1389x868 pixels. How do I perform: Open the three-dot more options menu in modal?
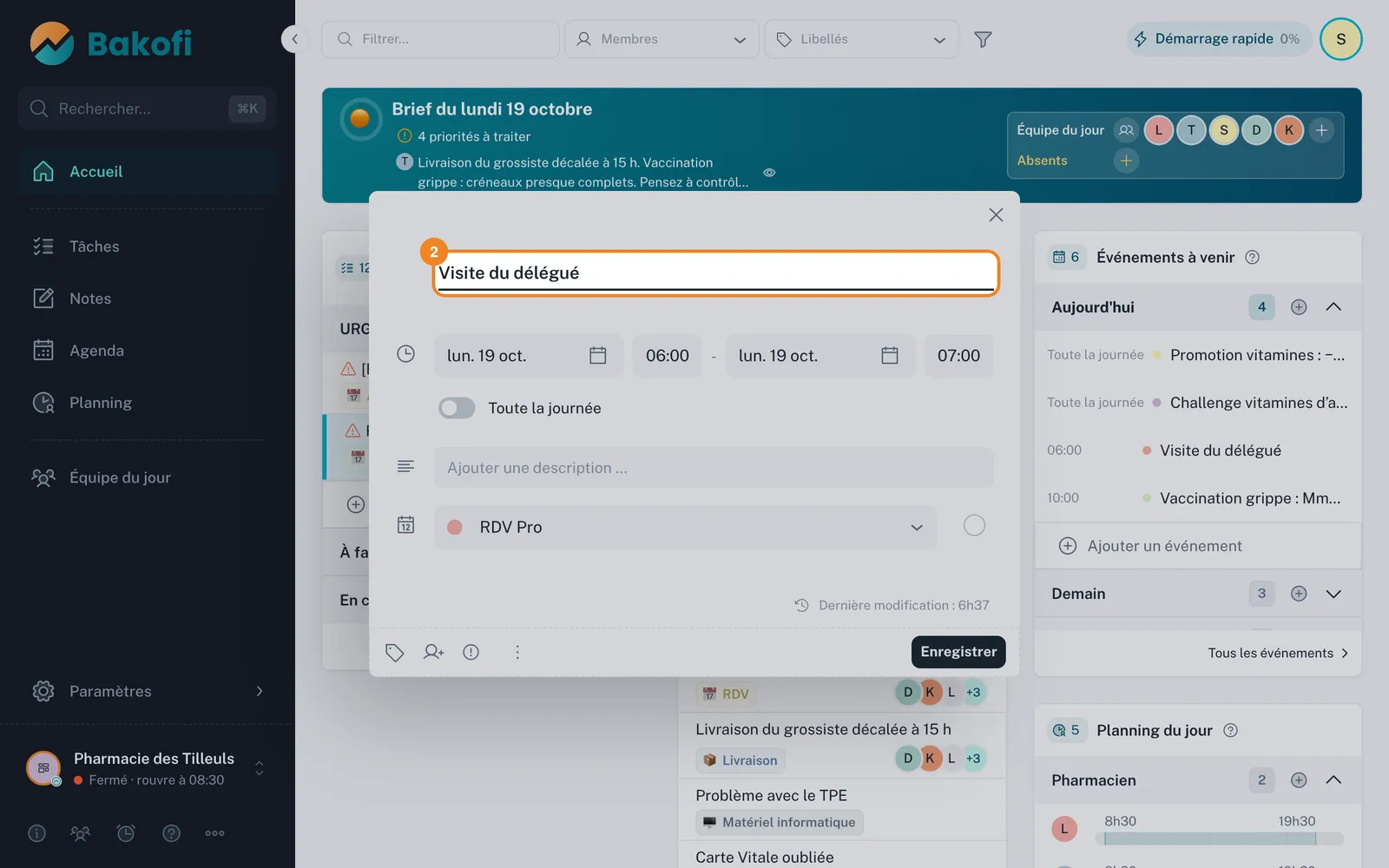click(x=517, y=652)
